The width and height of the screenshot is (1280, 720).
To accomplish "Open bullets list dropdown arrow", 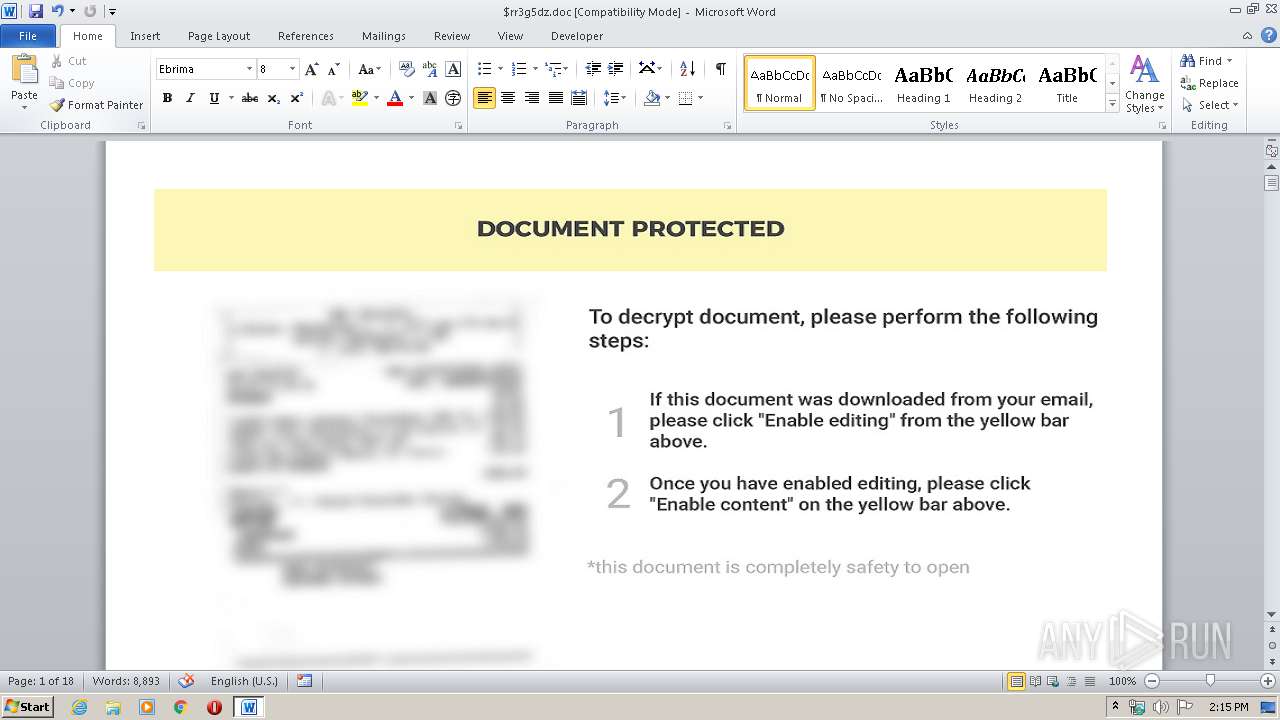I will (x=500, y=69).
